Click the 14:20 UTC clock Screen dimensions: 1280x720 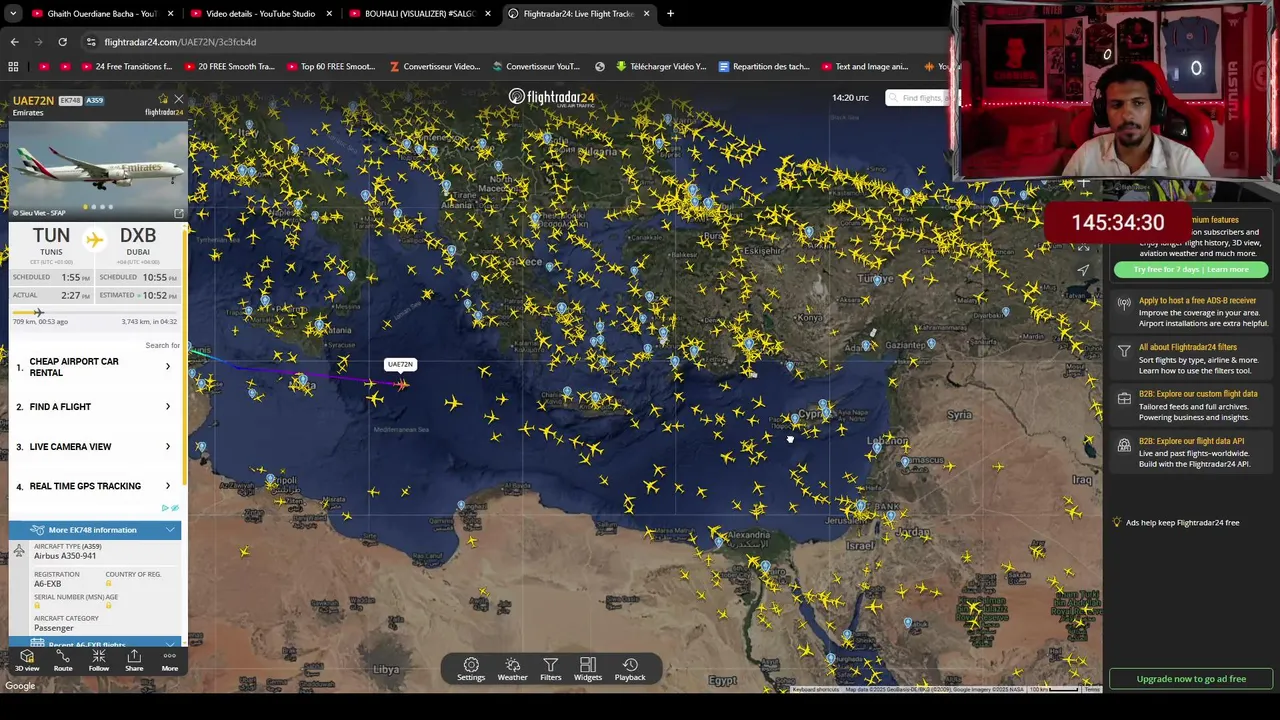pyautogui.click(x=850, y=98)
